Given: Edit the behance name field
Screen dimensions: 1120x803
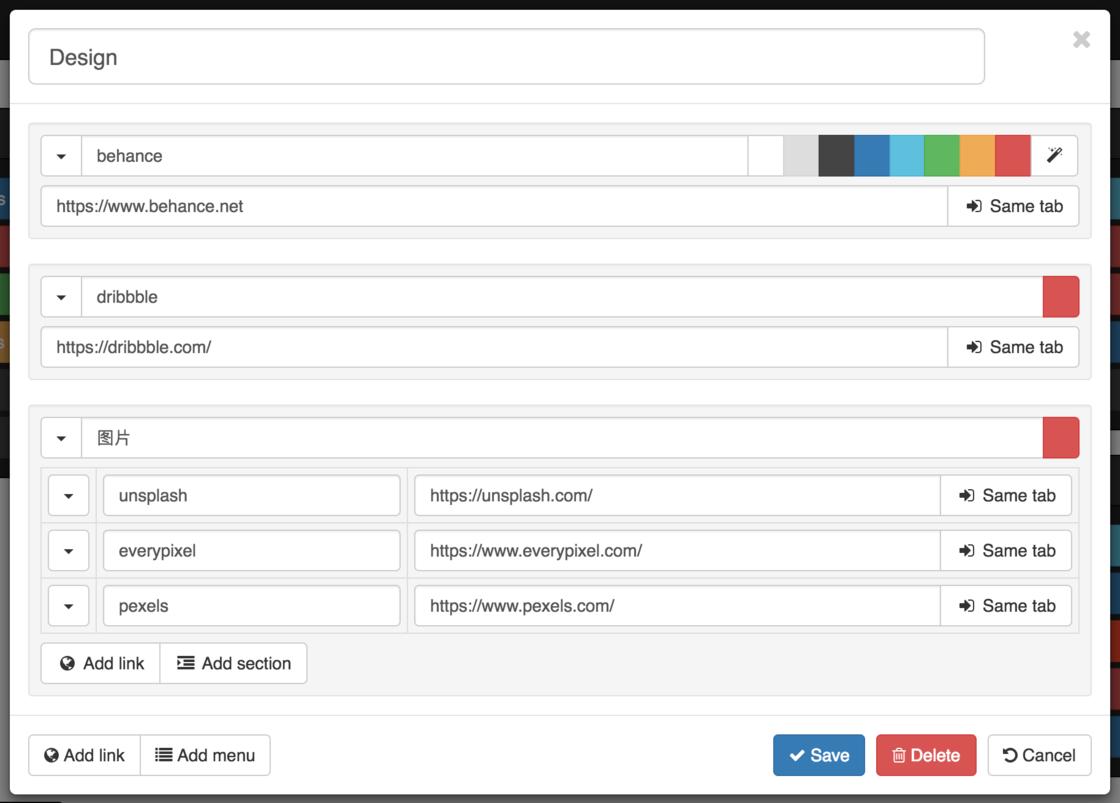Looking at the screenshot, I should click(415, 156).
